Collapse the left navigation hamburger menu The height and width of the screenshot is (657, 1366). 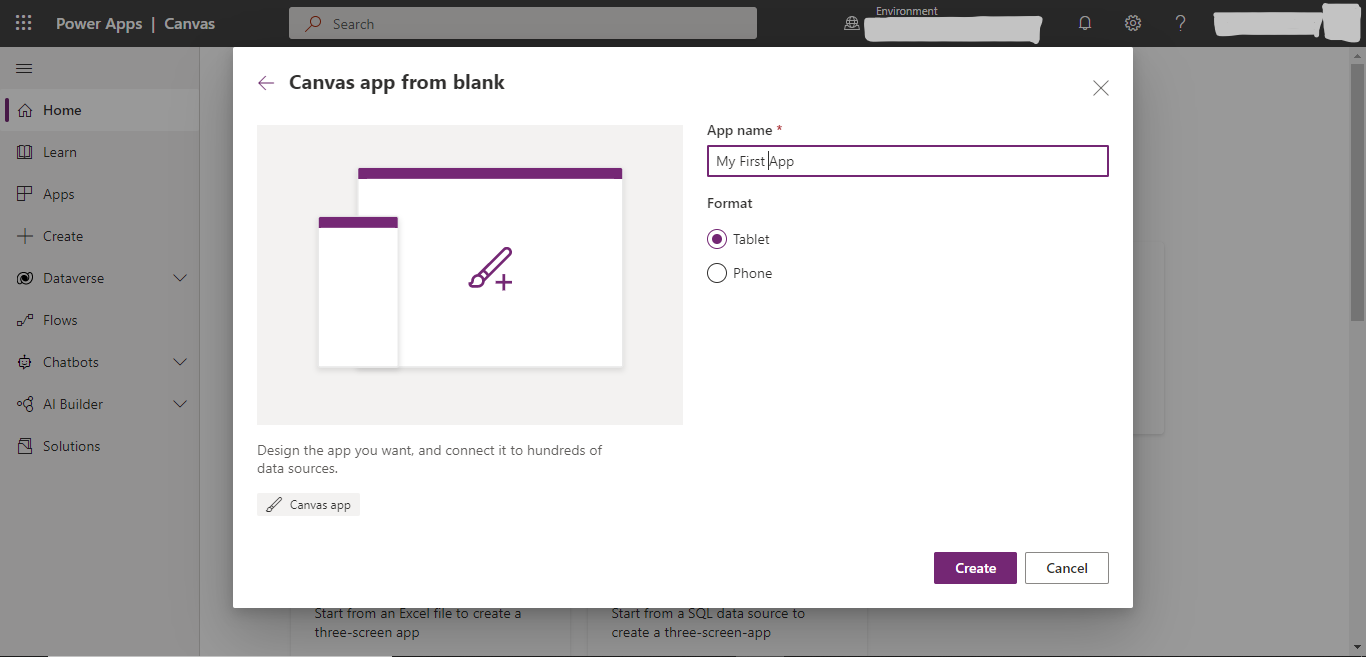[24, 68]
